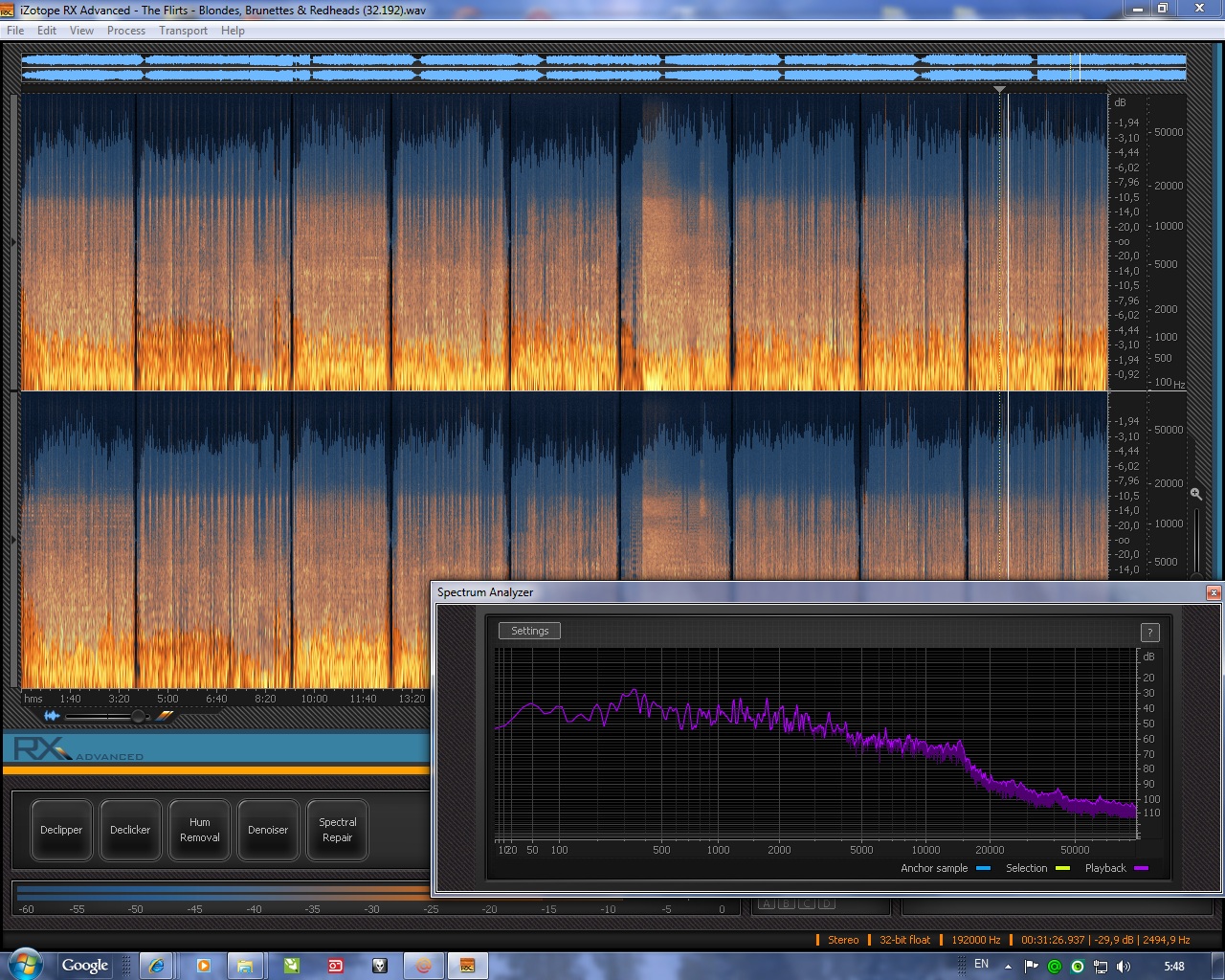Click the iZotope RX taskbar icon
1225x980 pixels.
(467, 966)
